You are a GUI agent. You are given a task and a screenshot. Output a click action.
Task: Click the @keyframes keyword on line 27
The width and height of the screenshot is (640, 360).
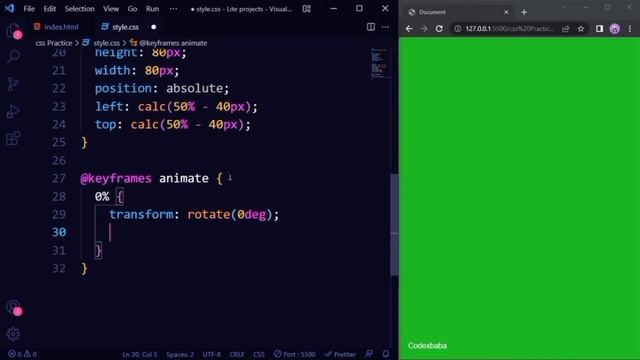(x=116, y=178)
